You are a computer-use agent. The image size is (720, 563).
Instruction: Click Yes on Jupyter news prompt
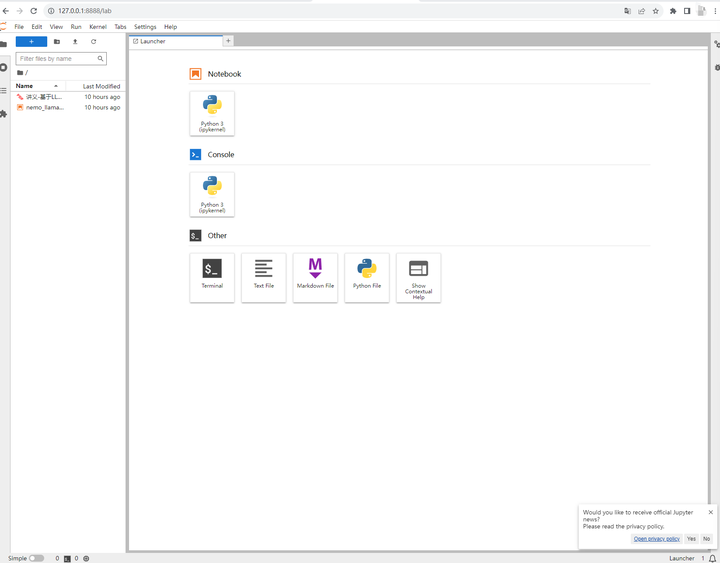click(691, 539)
